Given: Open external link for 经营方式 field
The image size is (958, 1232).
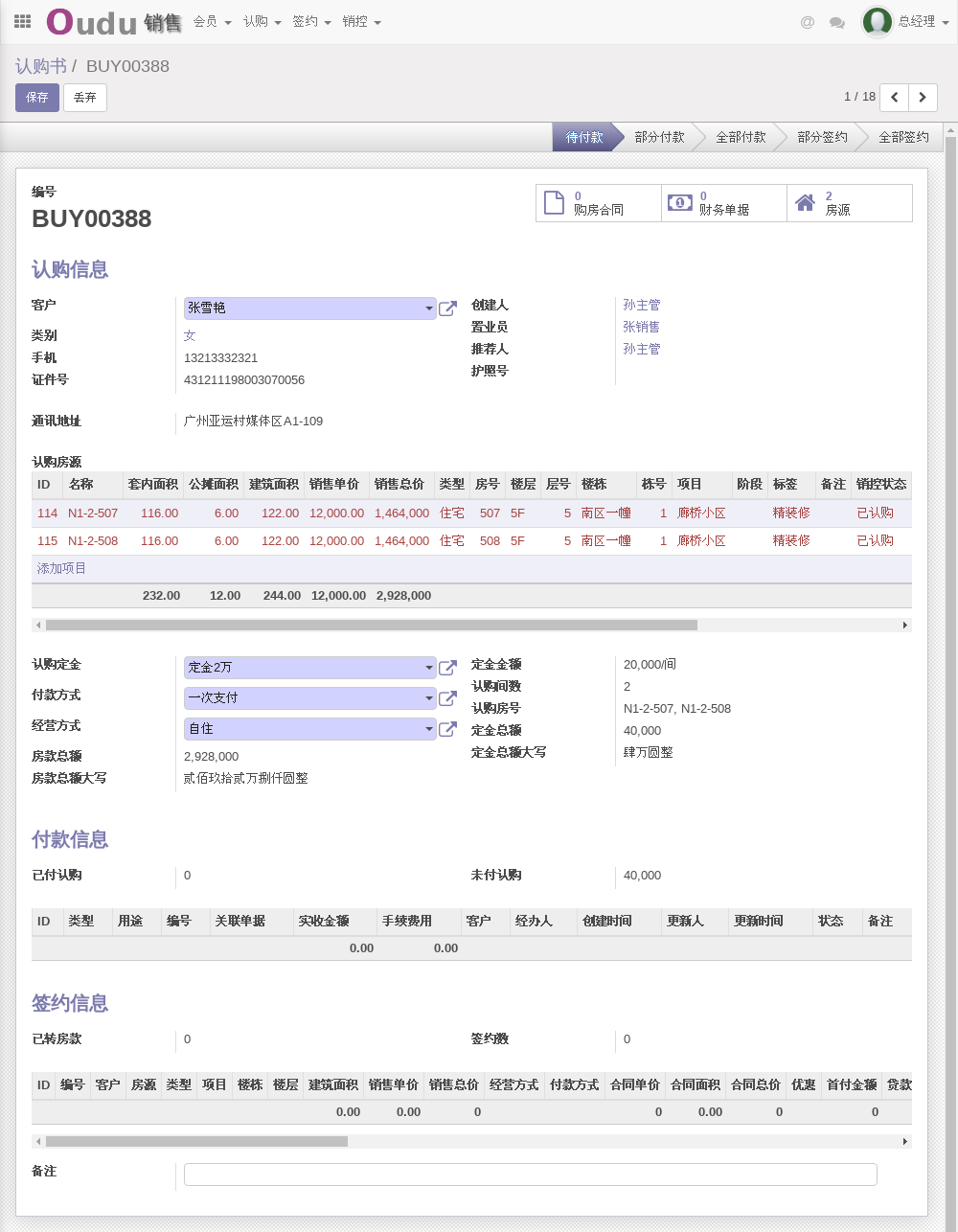Looking at the screenshot, I should [447, 729].
